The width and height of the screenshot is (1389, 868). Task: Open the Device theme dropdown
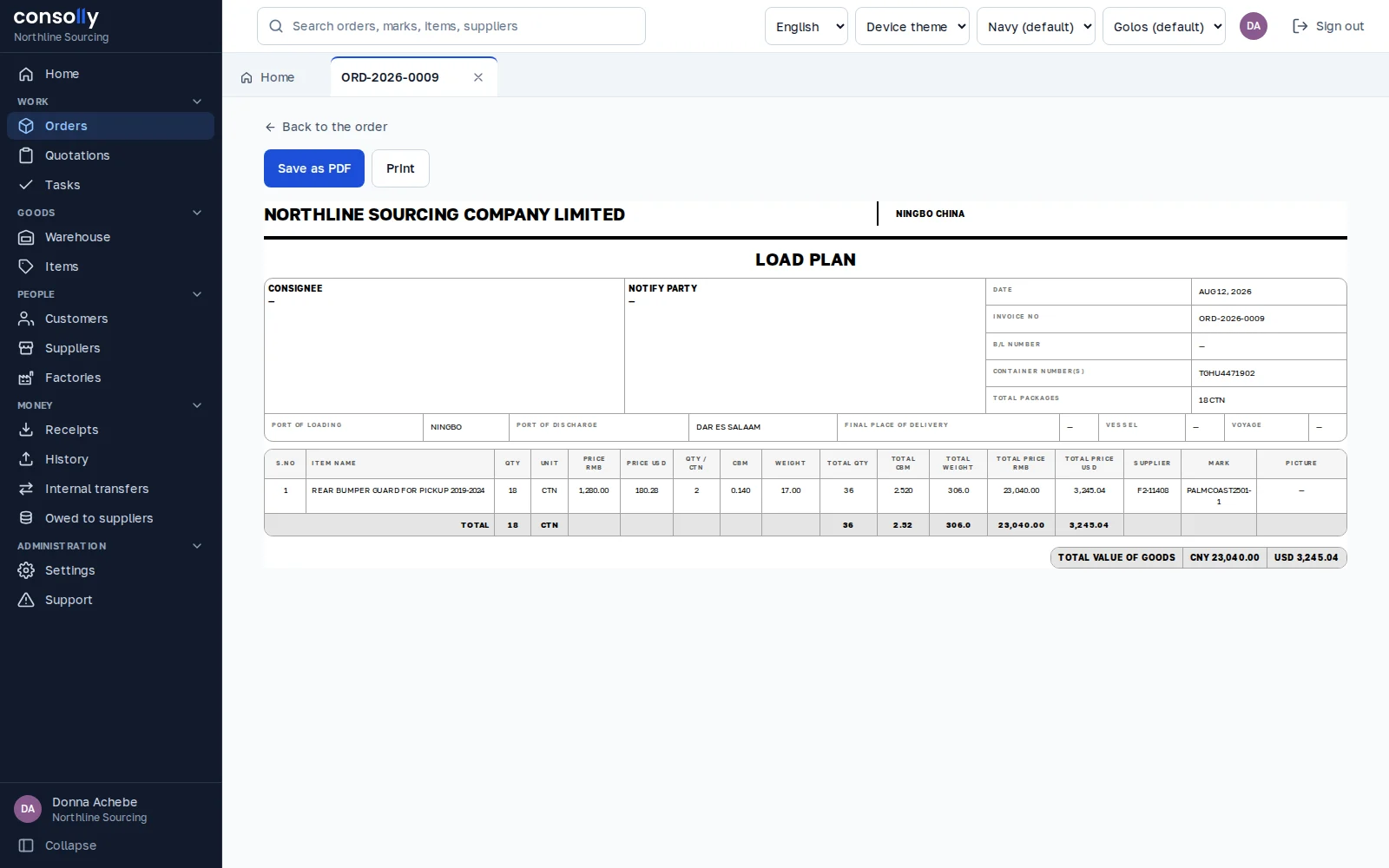[912, 26]
